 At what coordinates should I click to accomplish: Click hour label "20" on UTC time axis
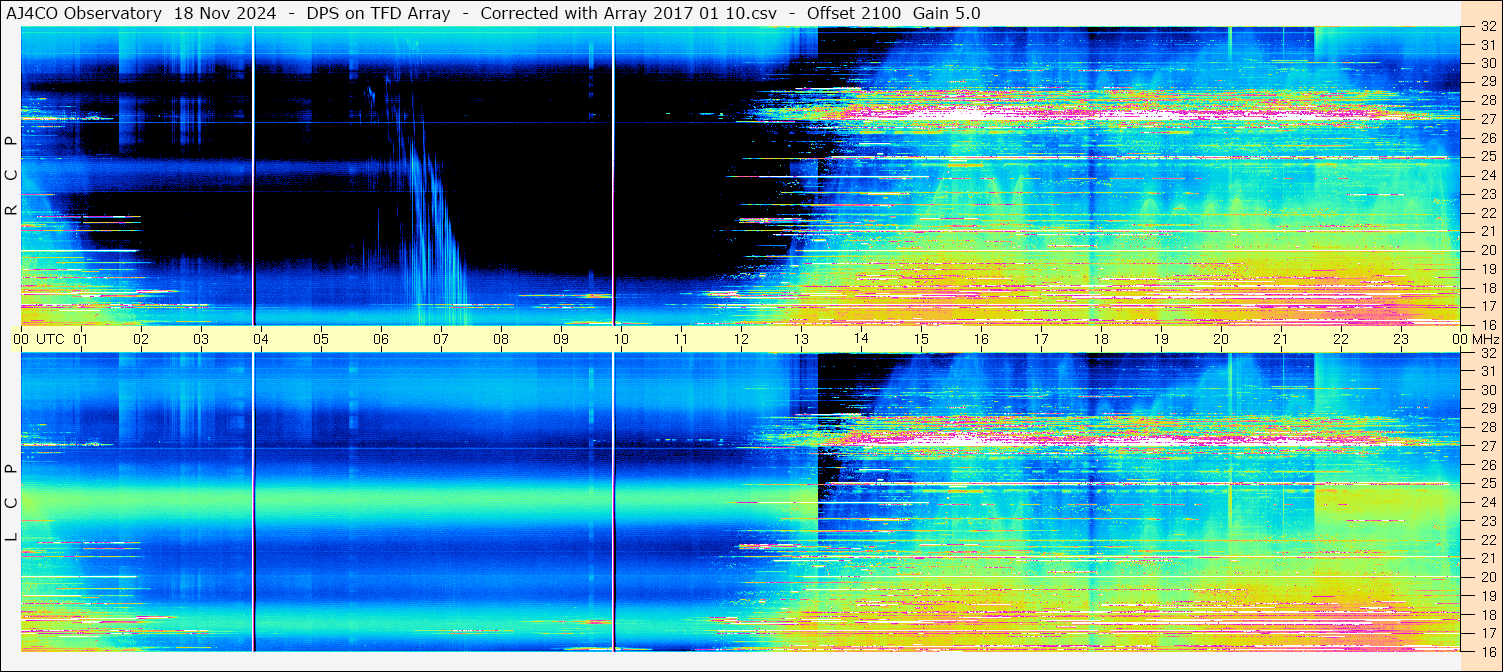(1221, 340)
